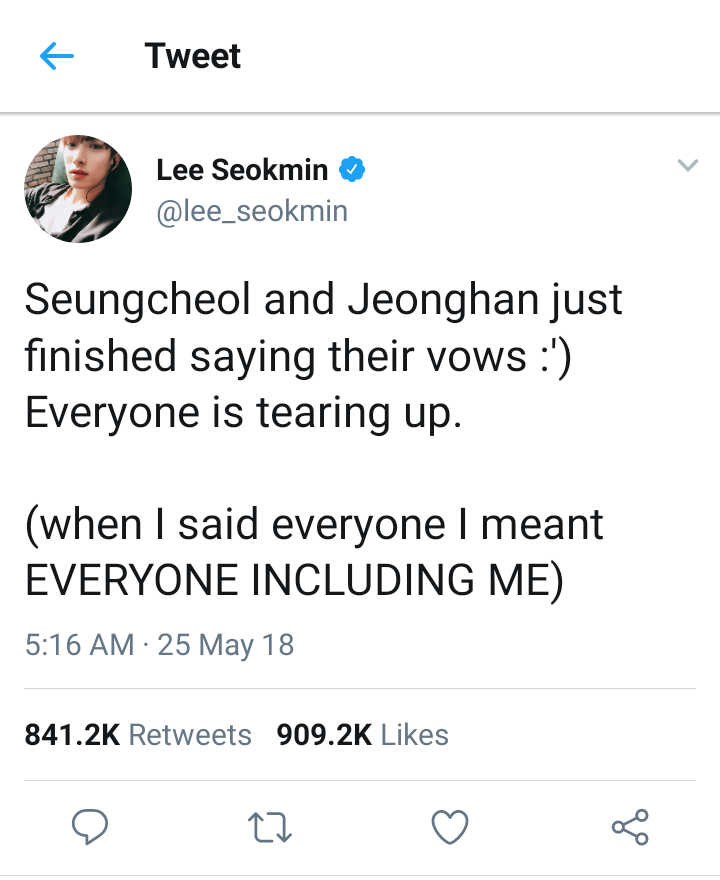
Task: Tap the tweet text about Seungcheol and Jeonghan
Action: tap(324, 441)
